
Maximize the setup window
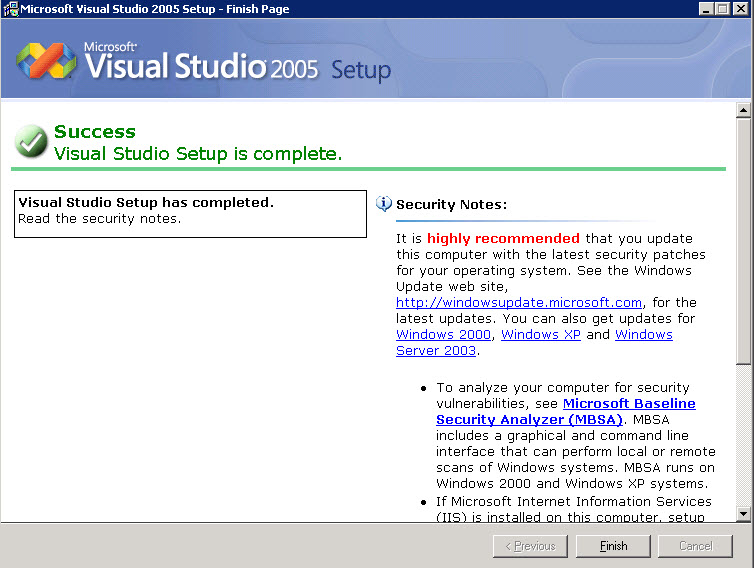point(722,9)
